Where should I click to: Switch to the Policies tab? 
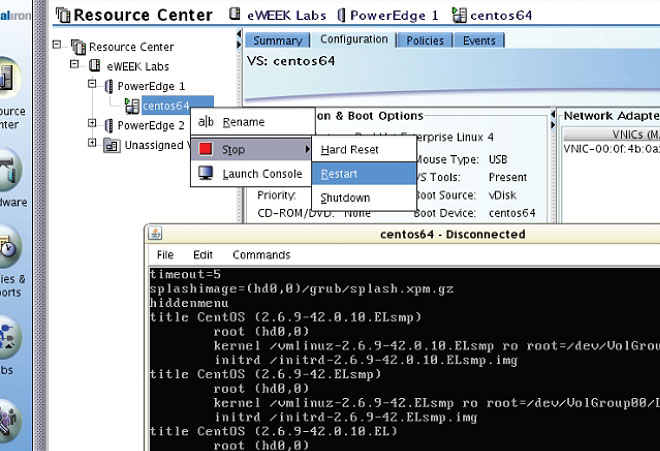point(425,41)
